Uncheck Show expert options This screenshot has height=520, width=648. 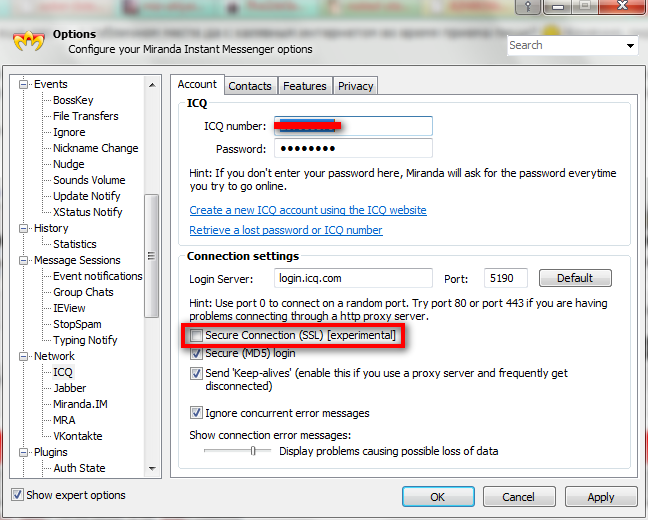click(17, 494)
